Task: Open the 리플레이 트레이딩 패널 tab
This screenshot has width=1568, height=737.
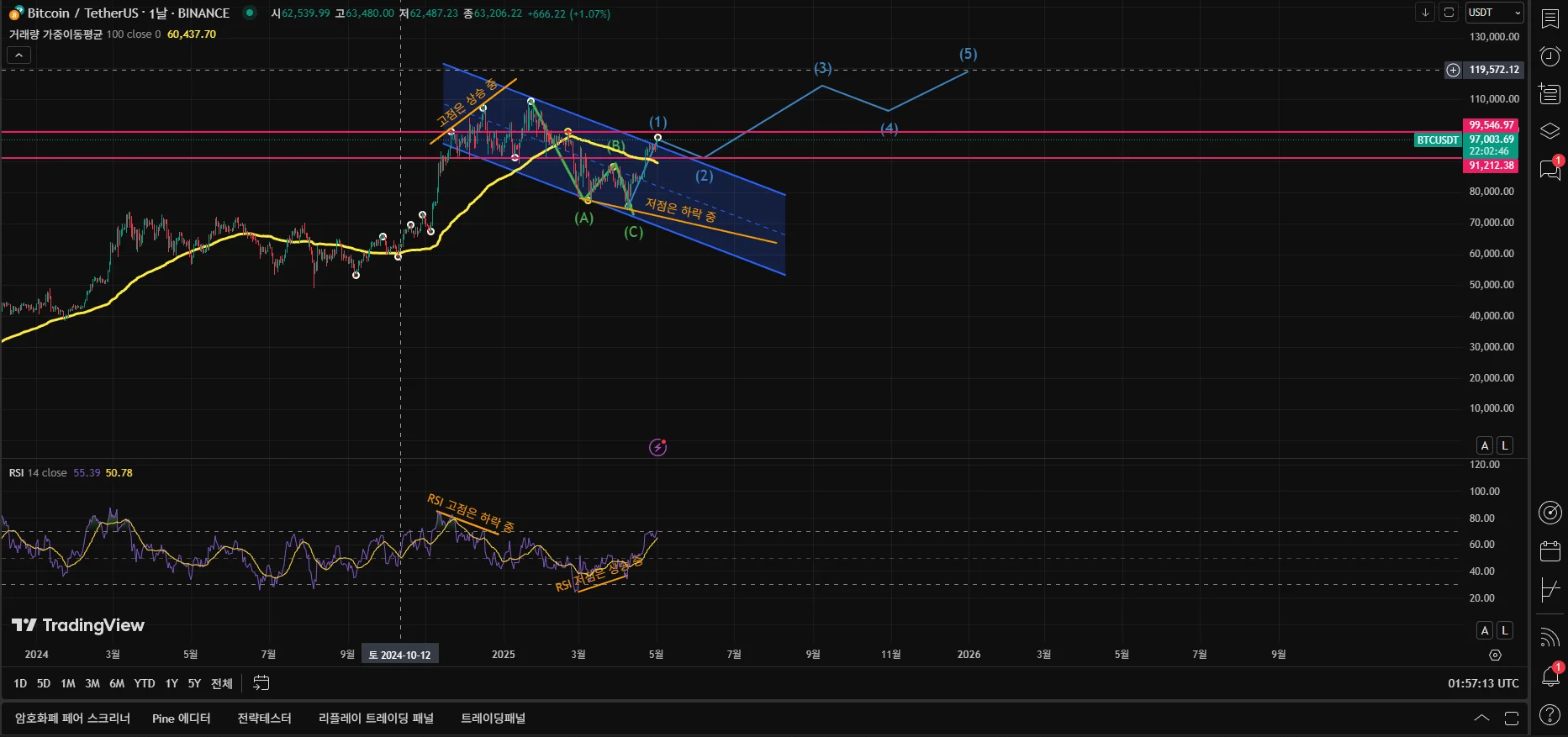Action: point(376,719)
